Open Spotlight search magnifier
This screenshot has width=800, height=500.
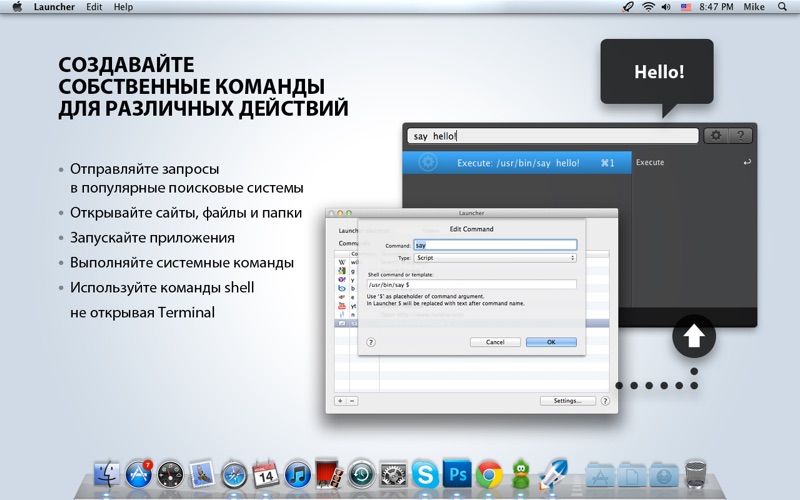(782, 7)
